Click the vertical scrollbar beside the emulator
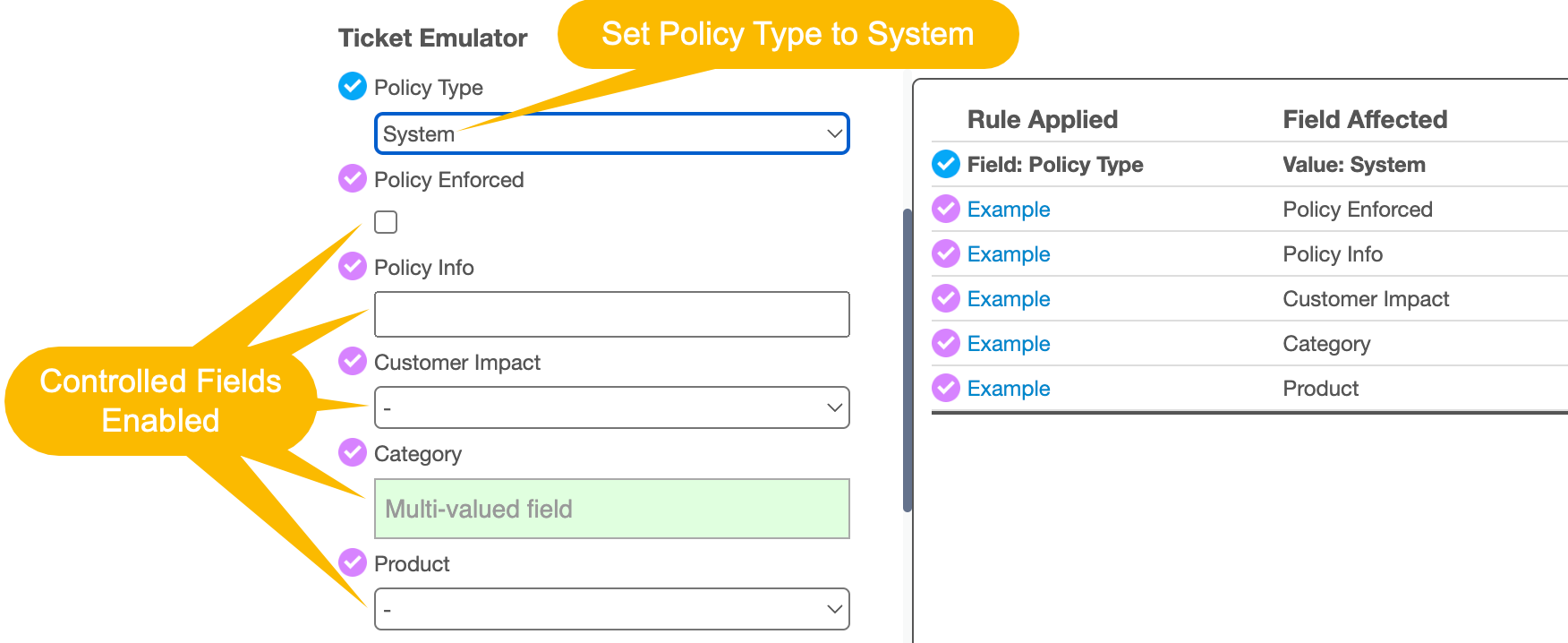The image size is (1568, 643). (x=908, y=360)
